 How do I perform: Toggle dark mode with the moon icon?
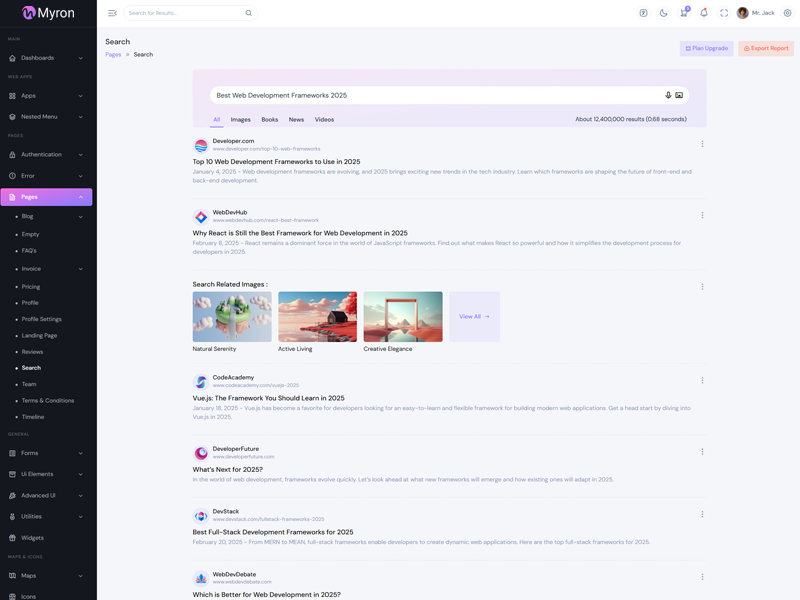[x=663, y=13]
